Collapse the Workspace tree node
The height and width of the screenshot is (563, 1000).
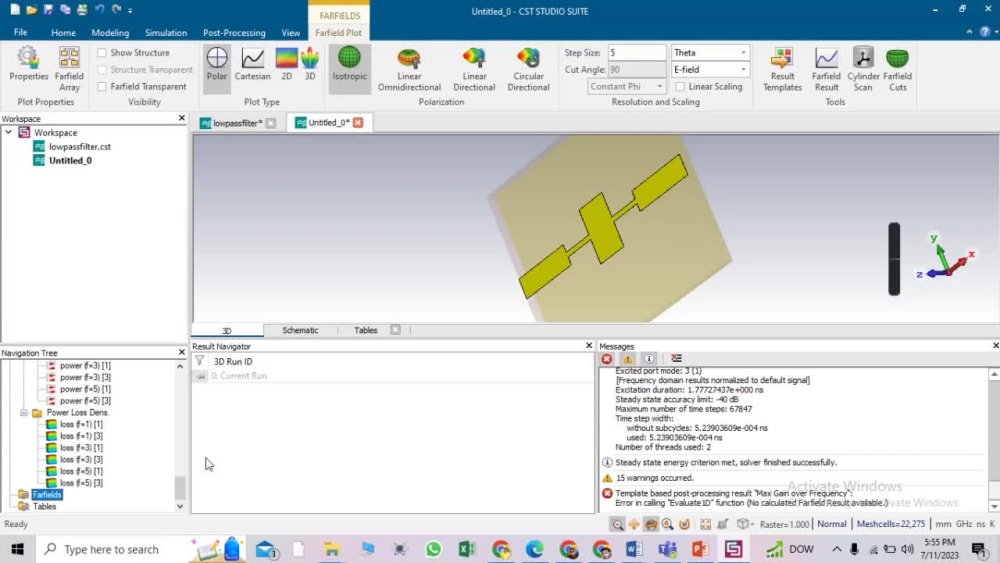tap(8, 132)
